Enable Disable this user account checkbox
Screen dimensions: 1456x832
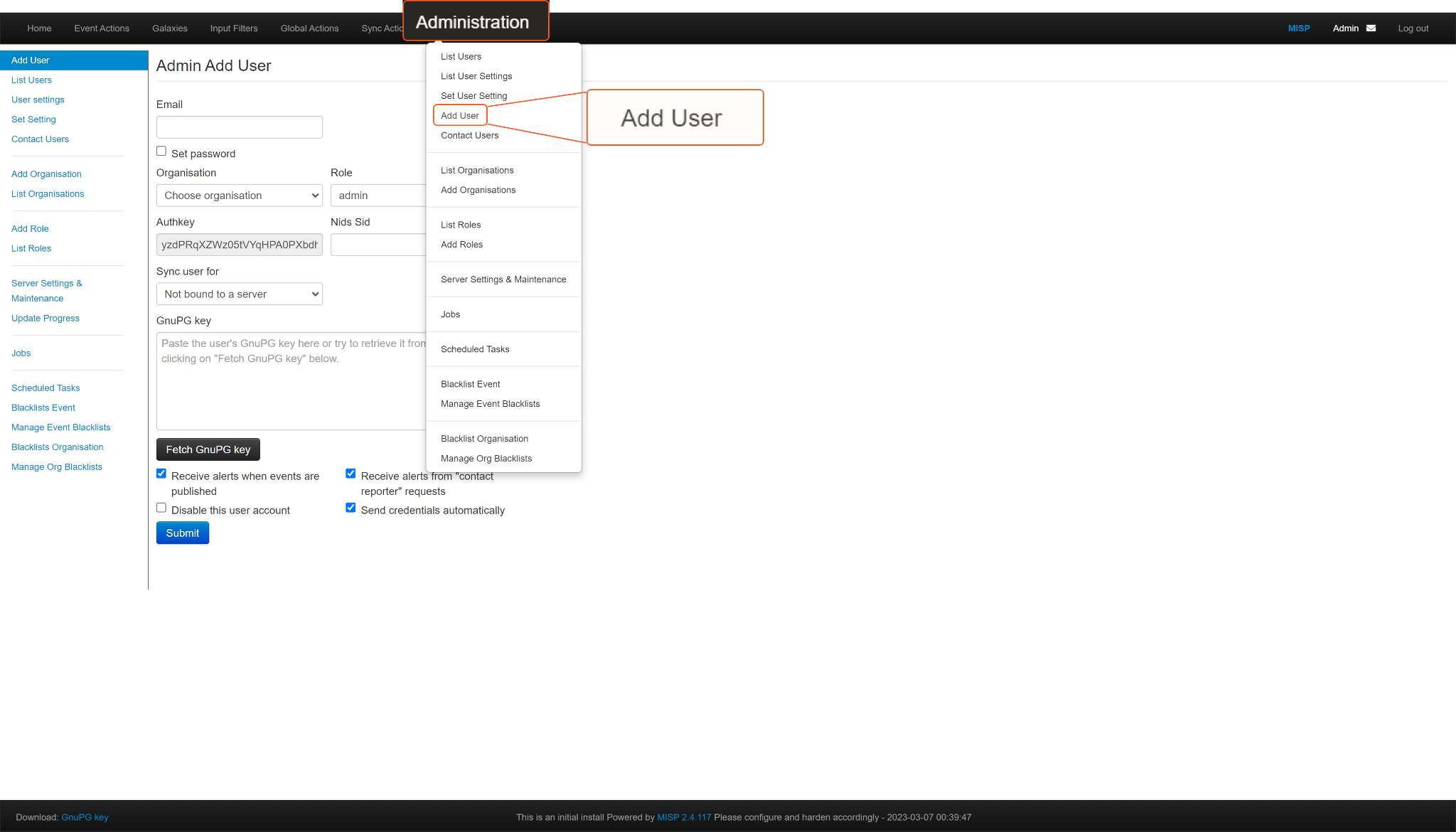pyautogui.click(x=161, y=508)
